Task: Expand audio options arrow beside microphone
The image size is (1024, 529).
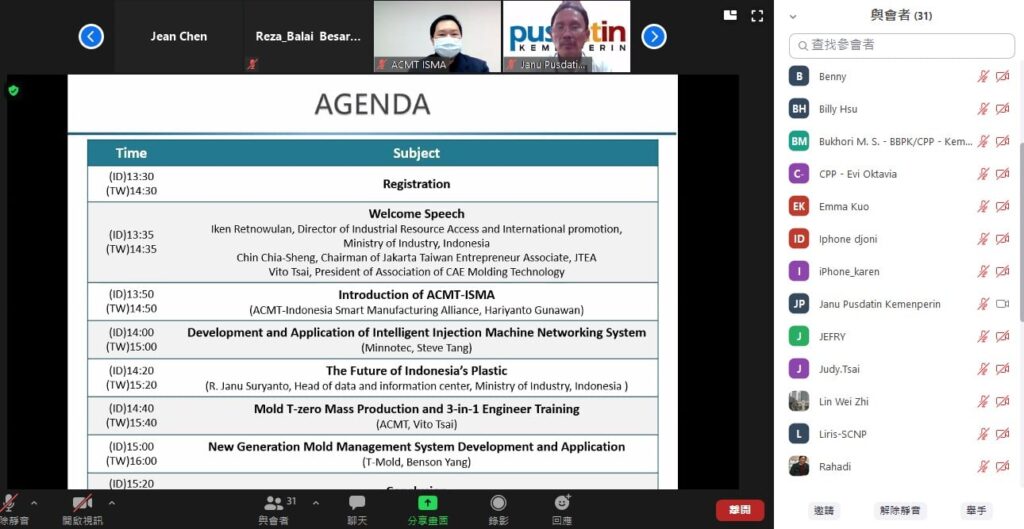Action: tap(34, 502)
